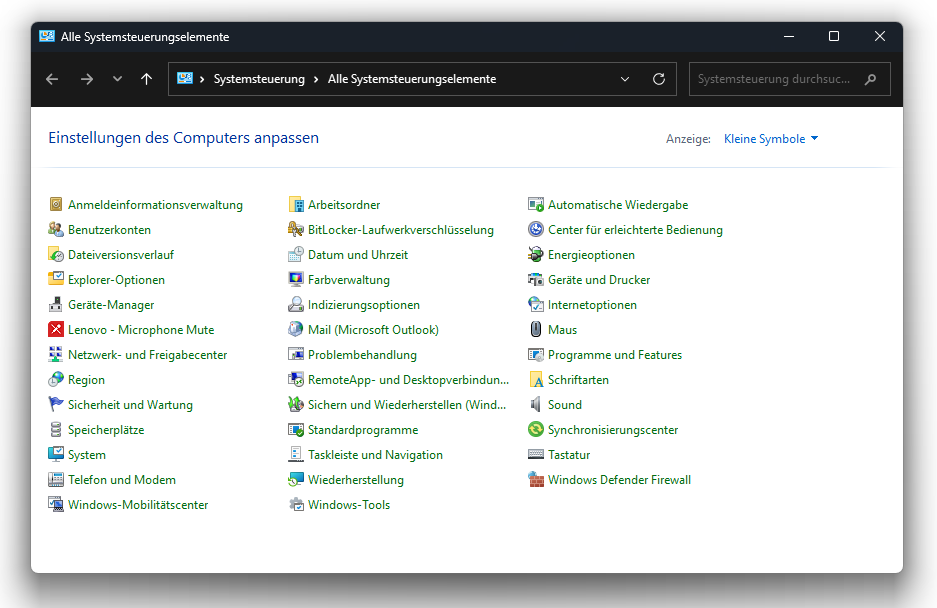Open the Windows Defender Firewall icon
Viewport: 937px width, 608px height.
[x=536, y=480]
